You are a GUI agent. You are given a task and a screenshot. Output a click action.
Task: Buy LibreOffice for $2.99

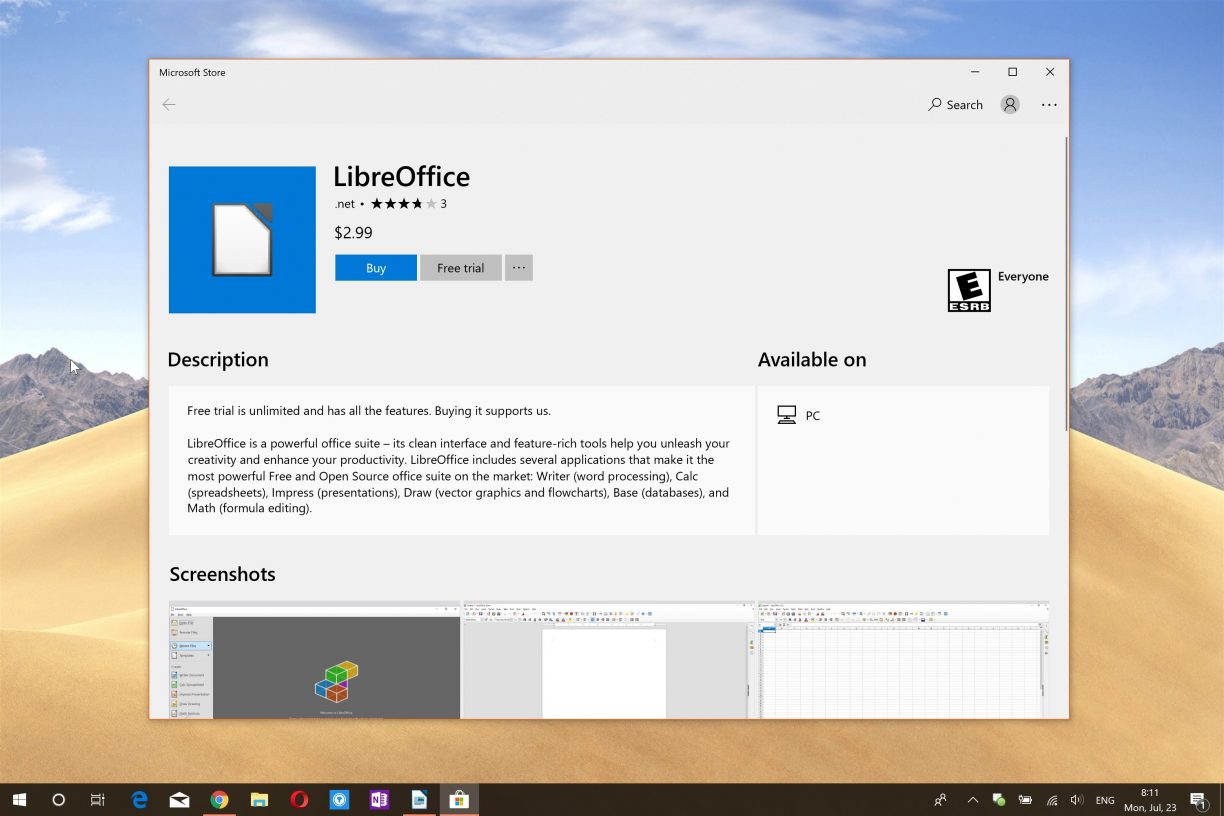click(376, 268)
